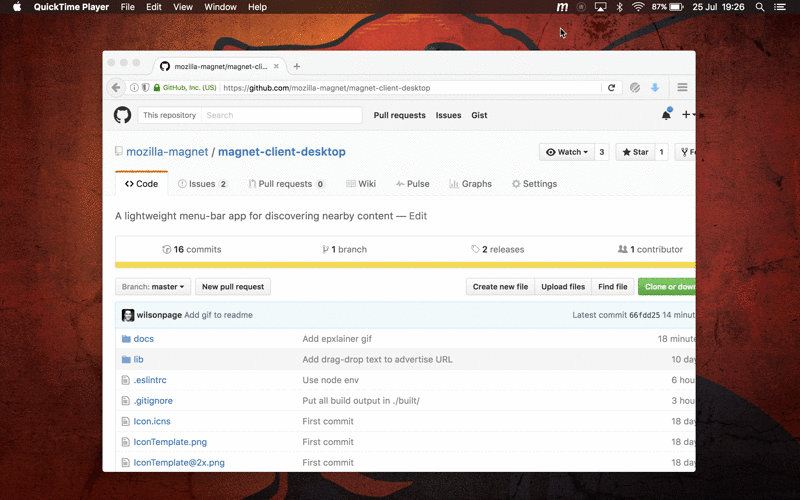
Task: Click the tracking protection shield icon
Action: [145, 88]
